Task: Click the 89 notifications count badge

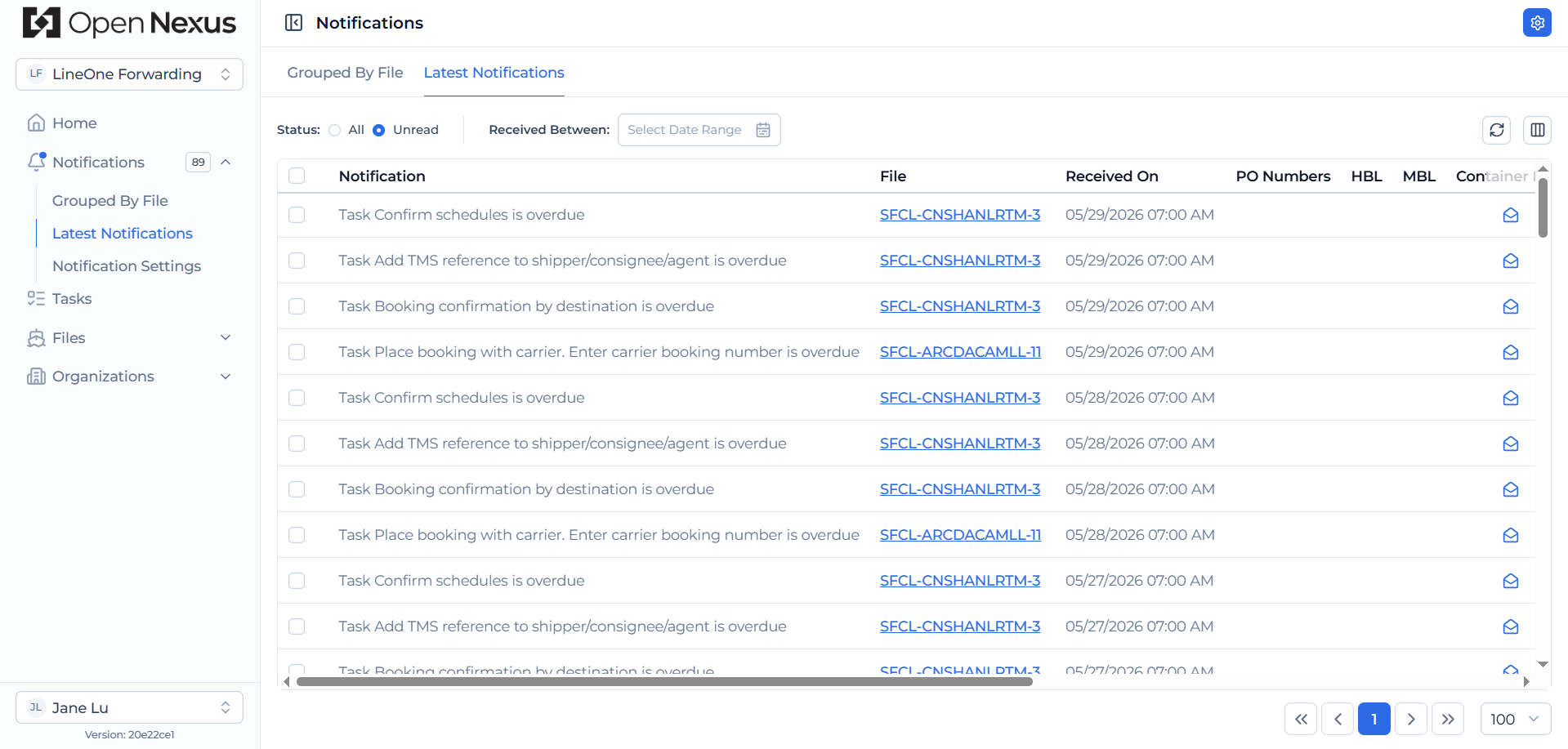Action: [198, 162]
